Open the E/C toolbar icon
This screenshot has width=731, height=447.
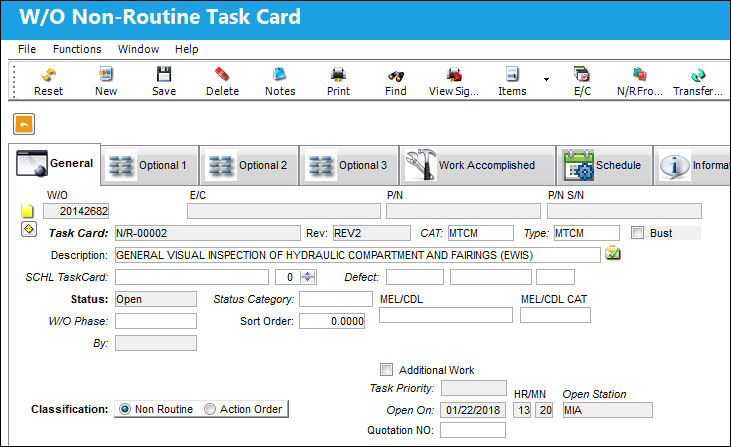click(582, 81)
